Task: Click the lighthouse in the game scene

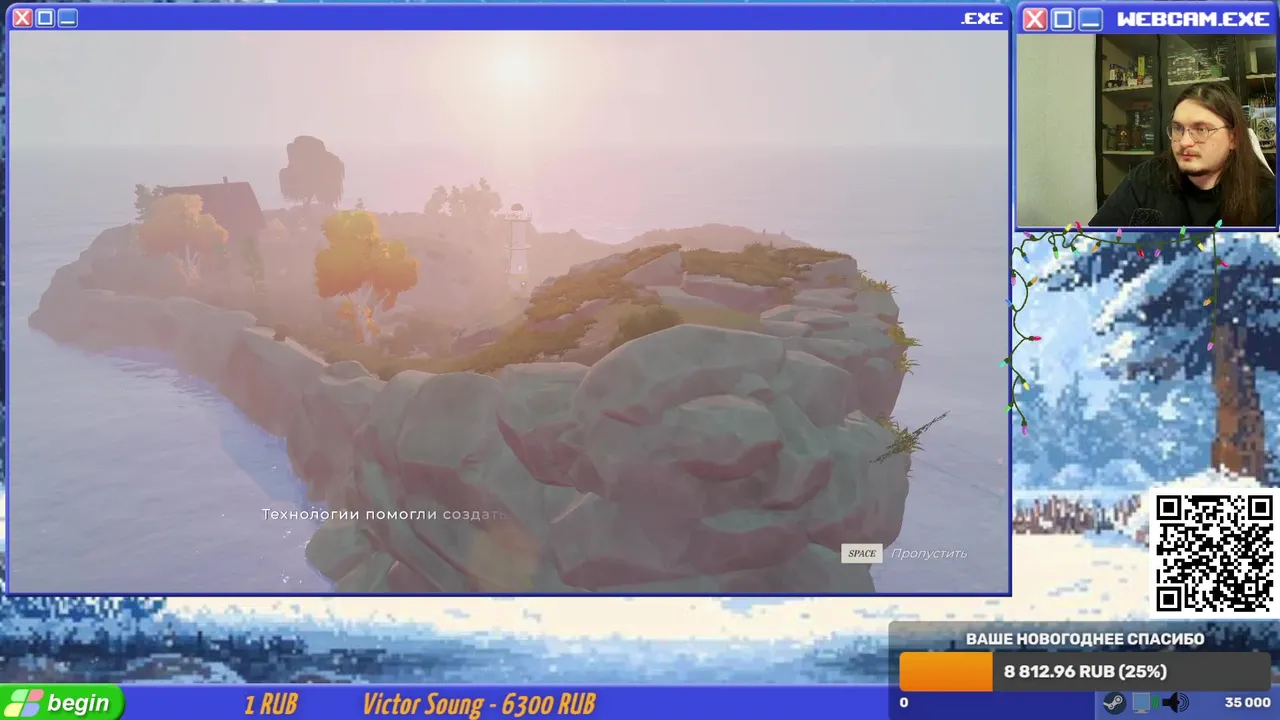Action: [517, 245]
